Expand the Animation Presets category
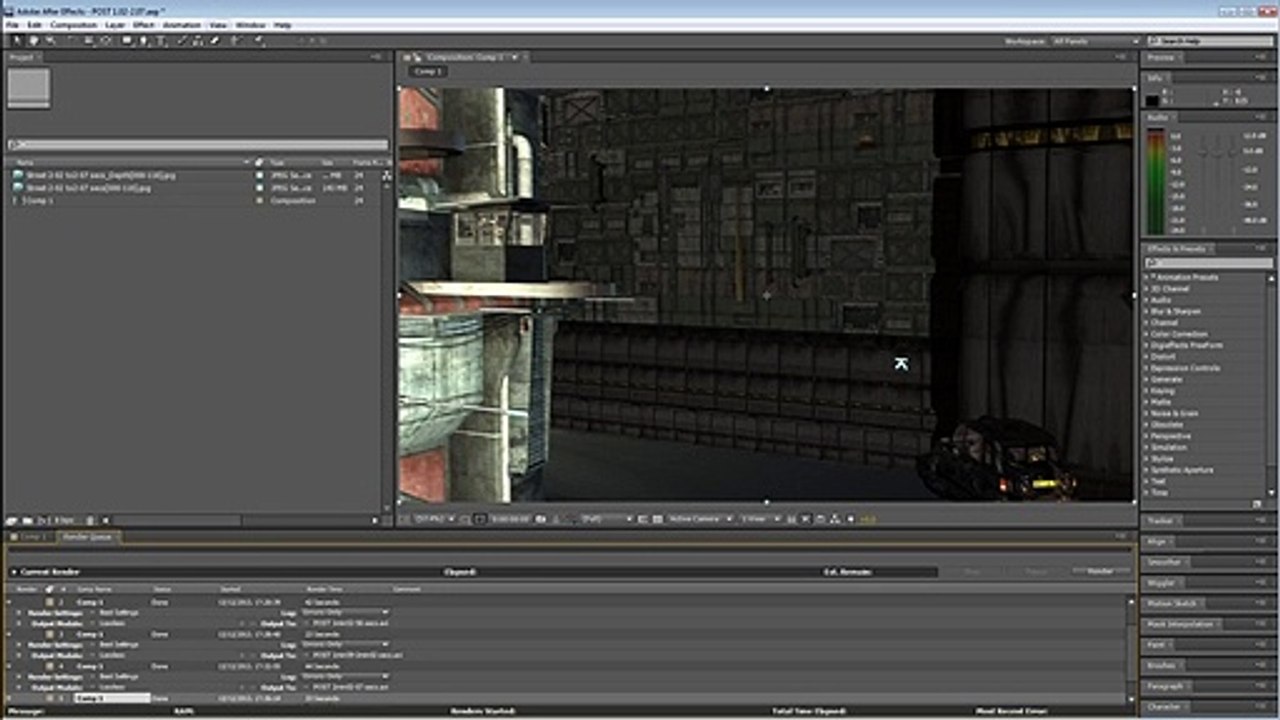Viewport: 1280px width, 720px height. click(1147, 277)
